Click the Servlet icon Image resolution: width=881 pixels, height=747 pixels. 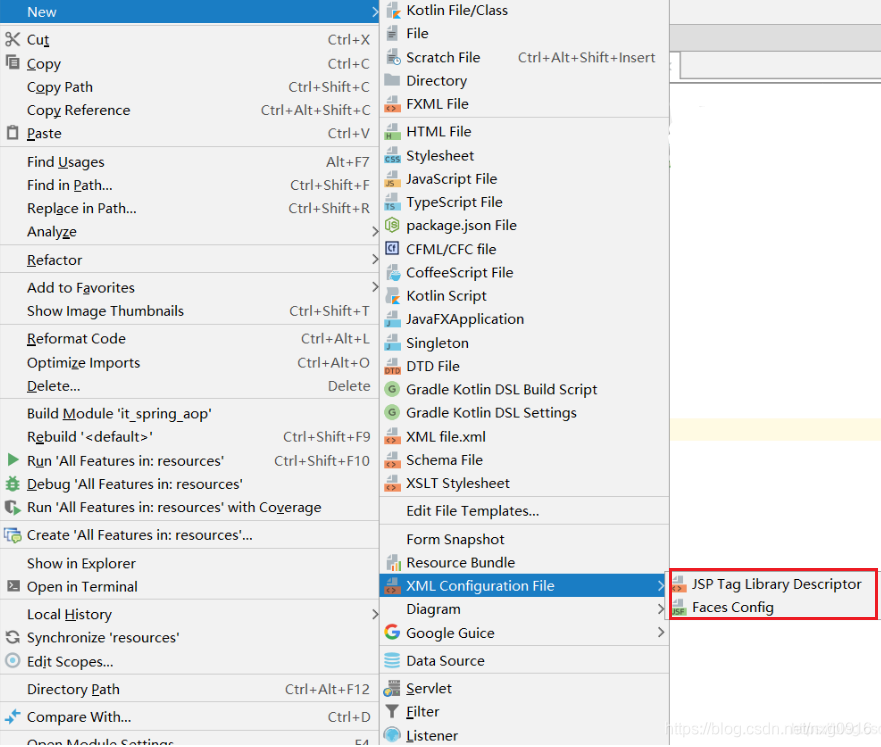tap(392, 689)
